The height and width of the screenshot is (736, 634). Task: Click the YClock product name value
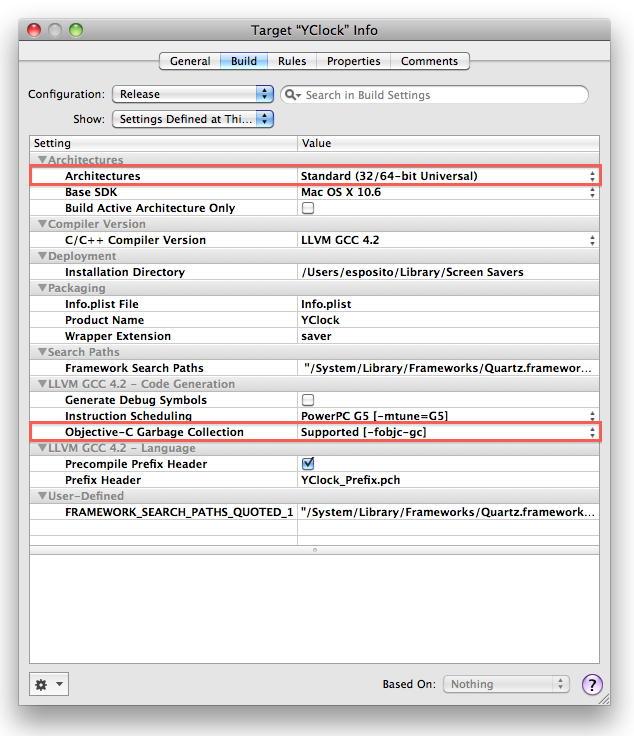click(321, 320)
